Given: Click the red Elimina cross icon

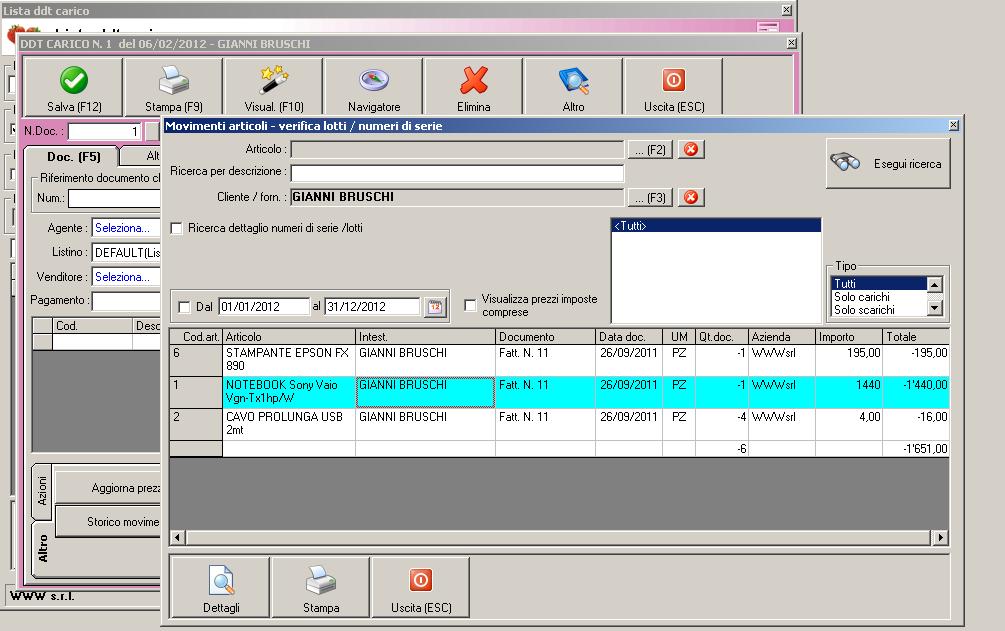Looking at the screenshot, I should pos(474,80).
